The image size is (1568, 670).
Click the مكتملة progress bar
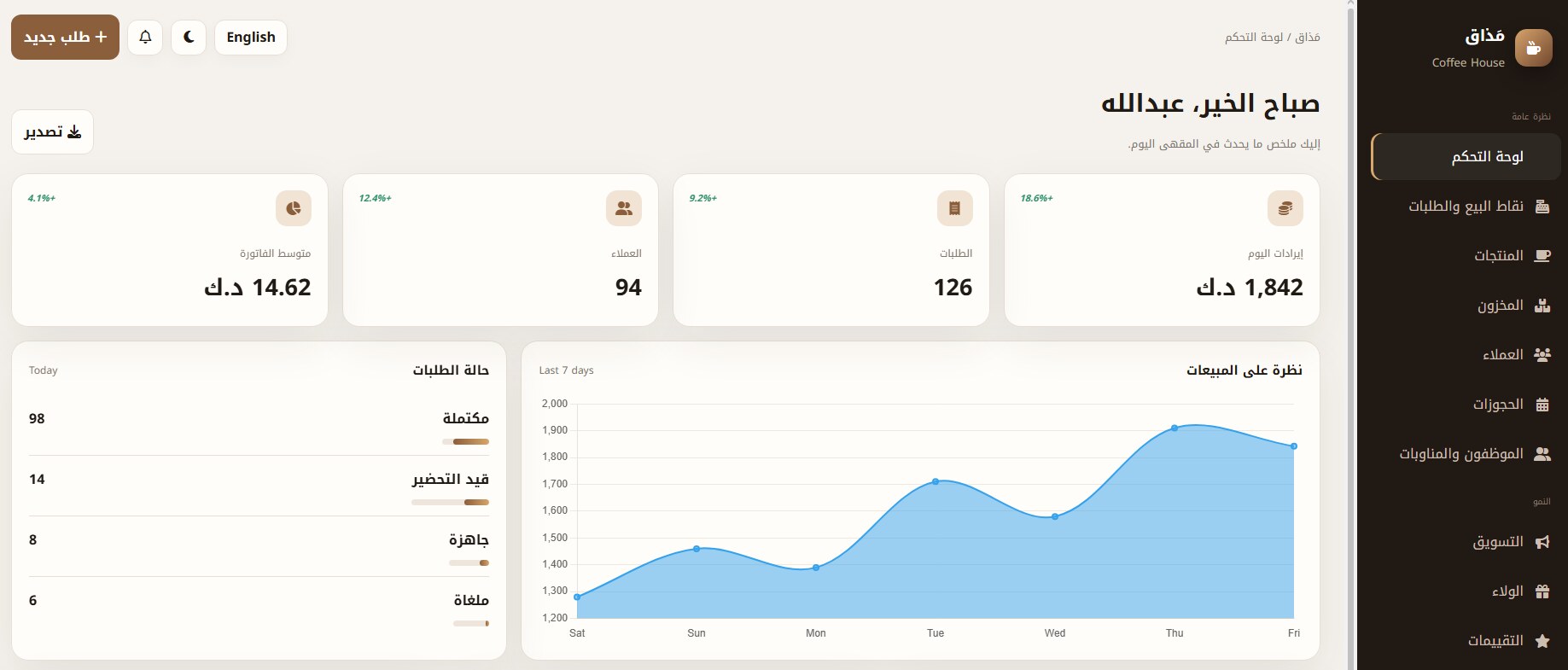(466, 441)
